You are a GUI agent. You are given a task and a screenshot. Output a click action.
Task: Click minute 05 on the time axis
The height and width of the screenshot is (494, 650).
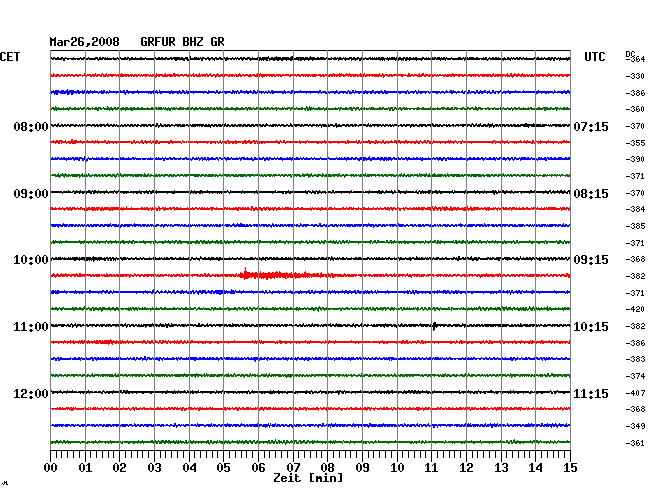223,468
